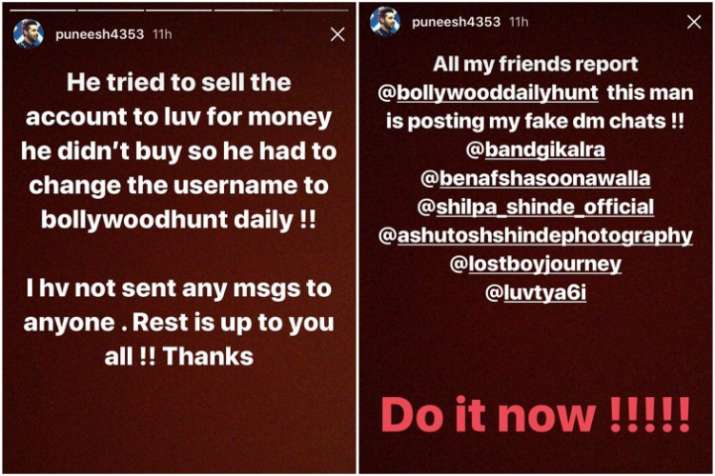The width and height of the screenshot is (715, 476).
Task: Open the @bandgikalra mention
Action: (535, 150)
